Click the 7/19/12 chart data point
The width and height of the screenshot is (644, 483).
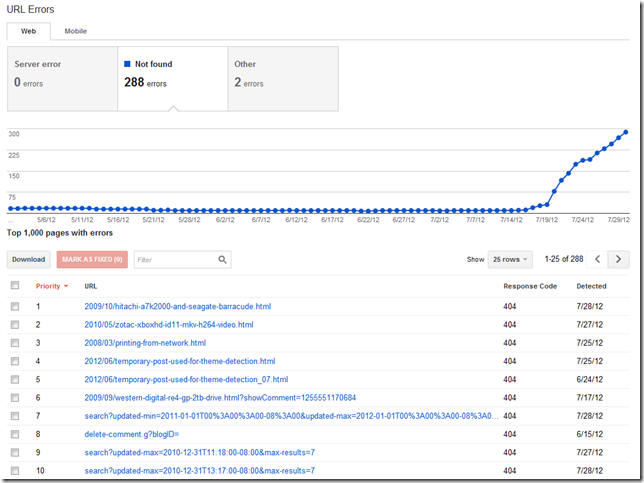pyautogui.click(x=547, y=205)
